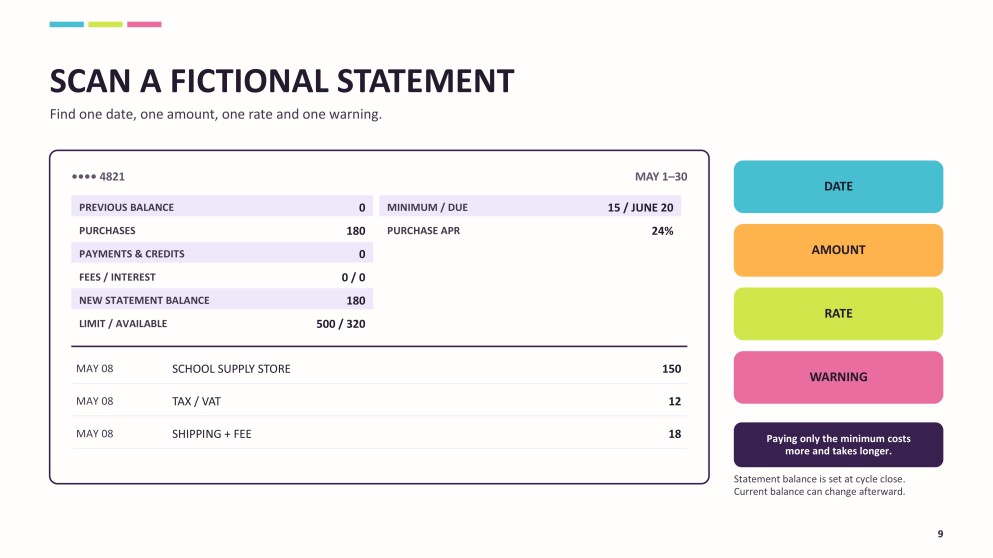The width and height of the screenshot is (993, 558).
Task: Click the 'SCHOOL SUPPLY STORE' transaction
Action: tap(231, 369)
